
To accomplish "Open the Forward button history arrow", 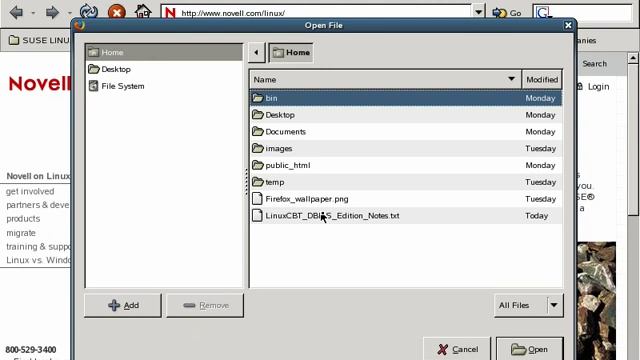I will (69, 13).
